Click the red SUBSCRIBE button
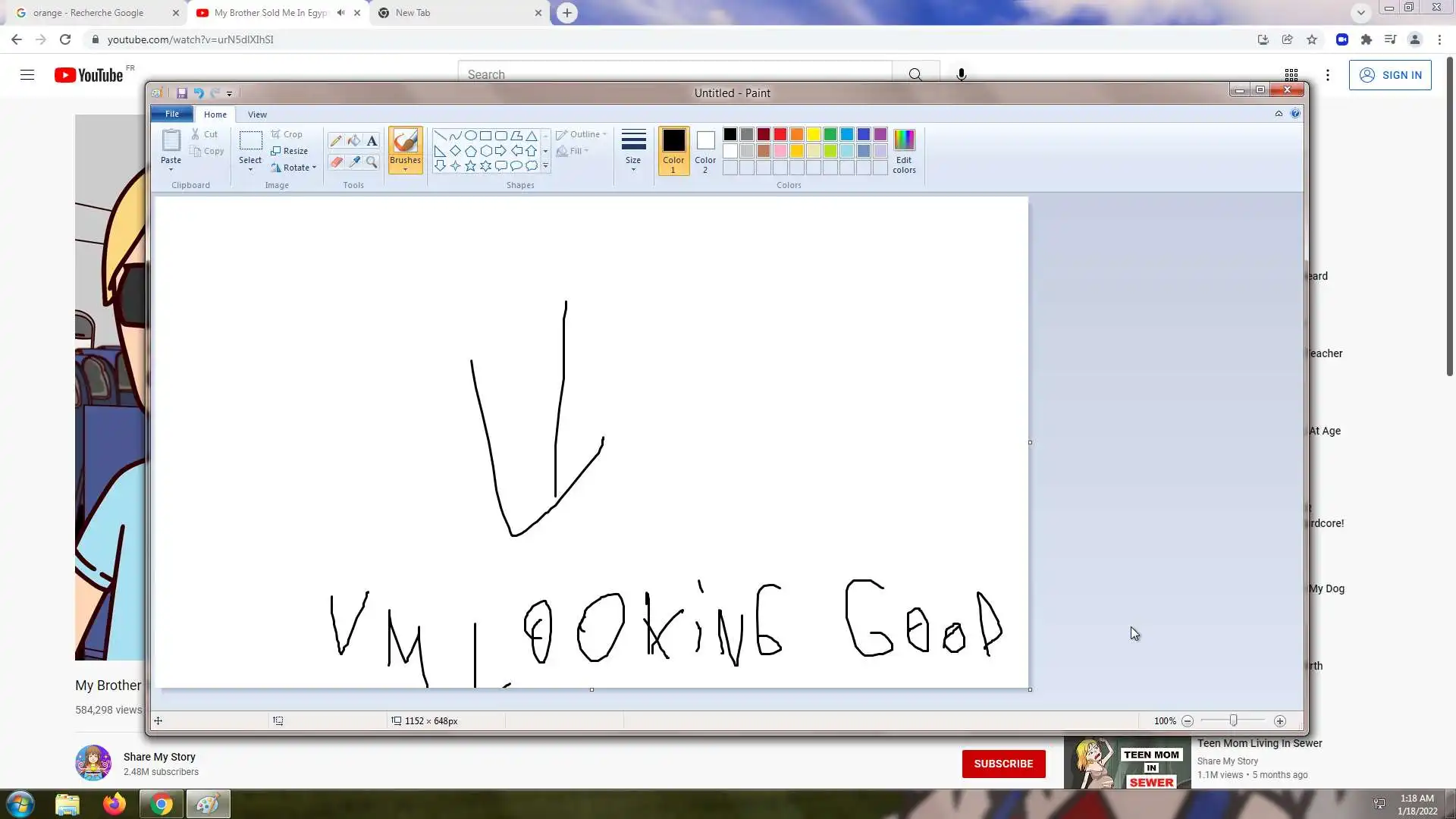 point(1003,764)
